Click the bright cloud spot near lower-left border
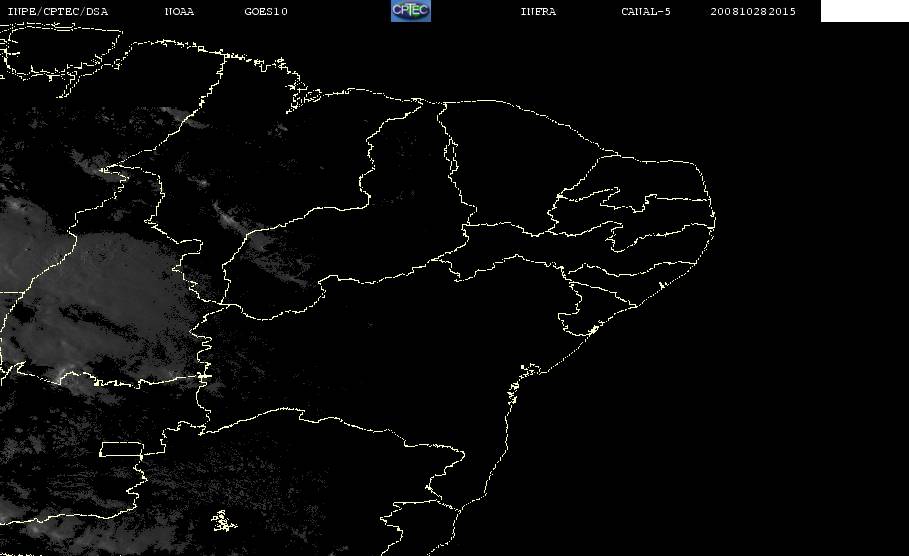This screenshot has height=556, width=909. pos(62,373)
